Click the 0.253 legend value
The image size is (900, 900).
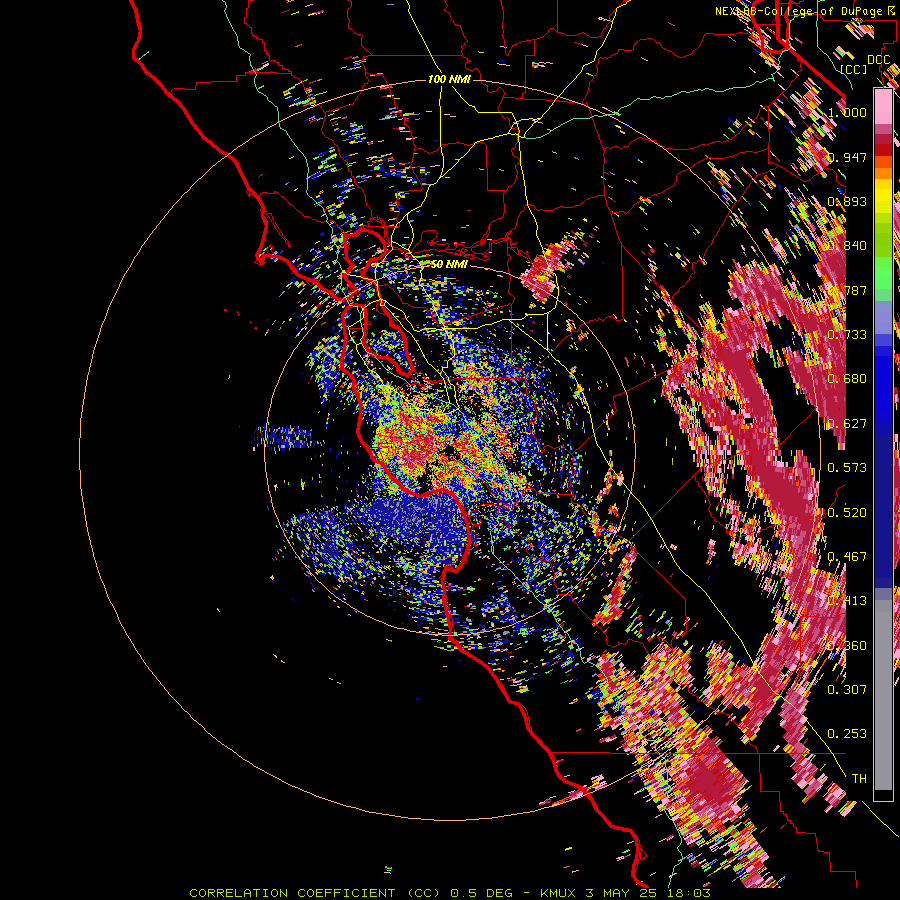[x=847, y=734]
